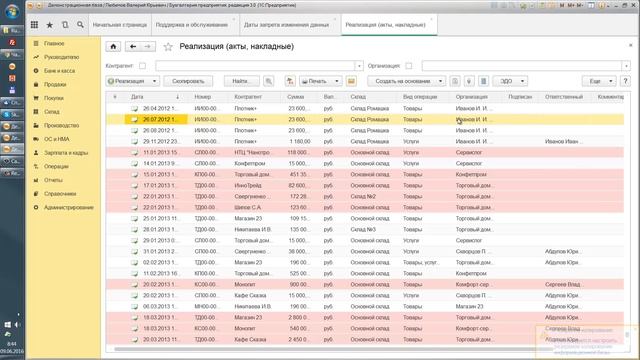Open Главное section in sidebar
The width and height of the screenshot is (640, 360).
pos(54,43)
